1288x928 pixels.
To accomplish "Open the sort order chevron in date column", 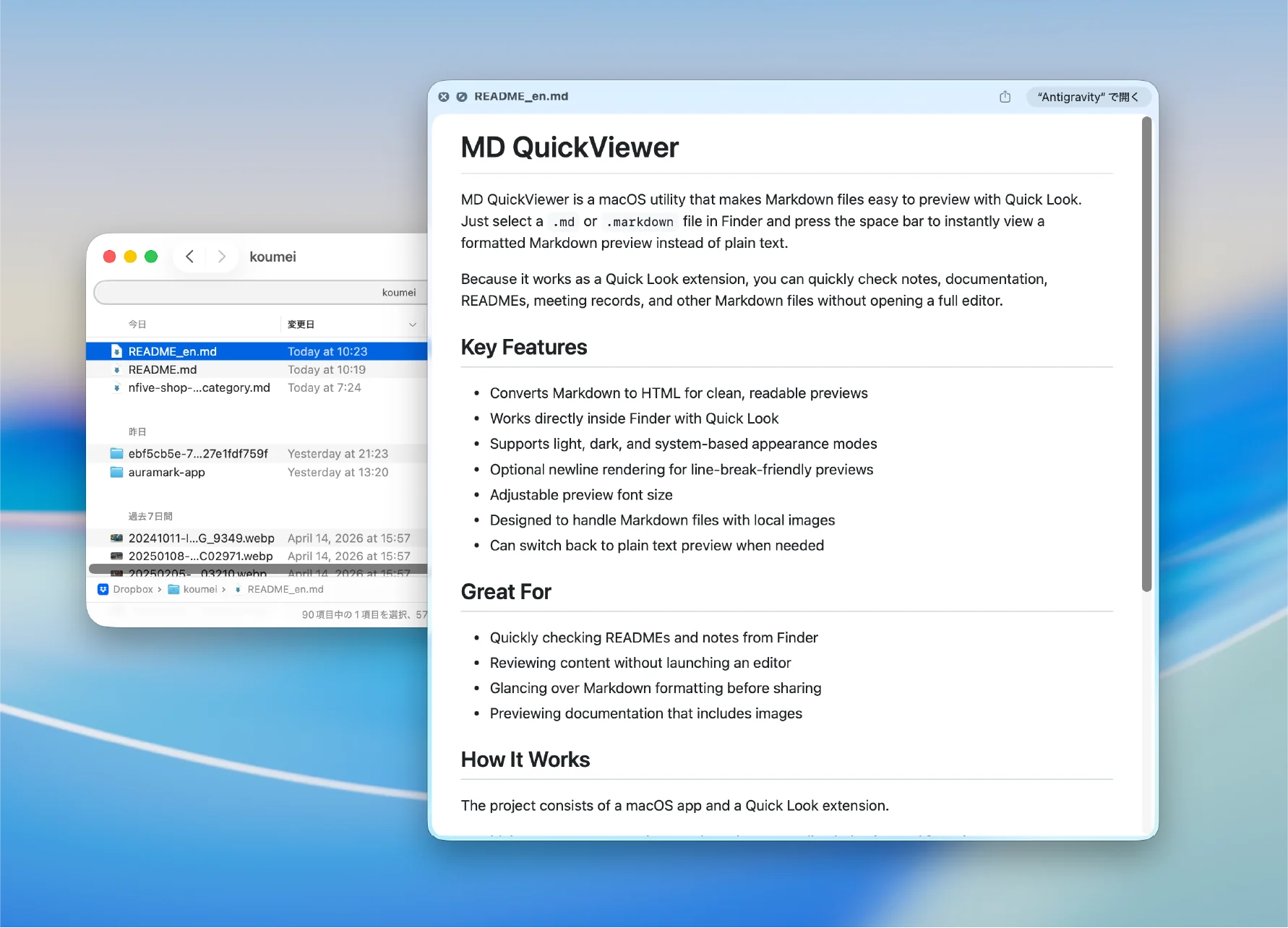I will 413,325.
